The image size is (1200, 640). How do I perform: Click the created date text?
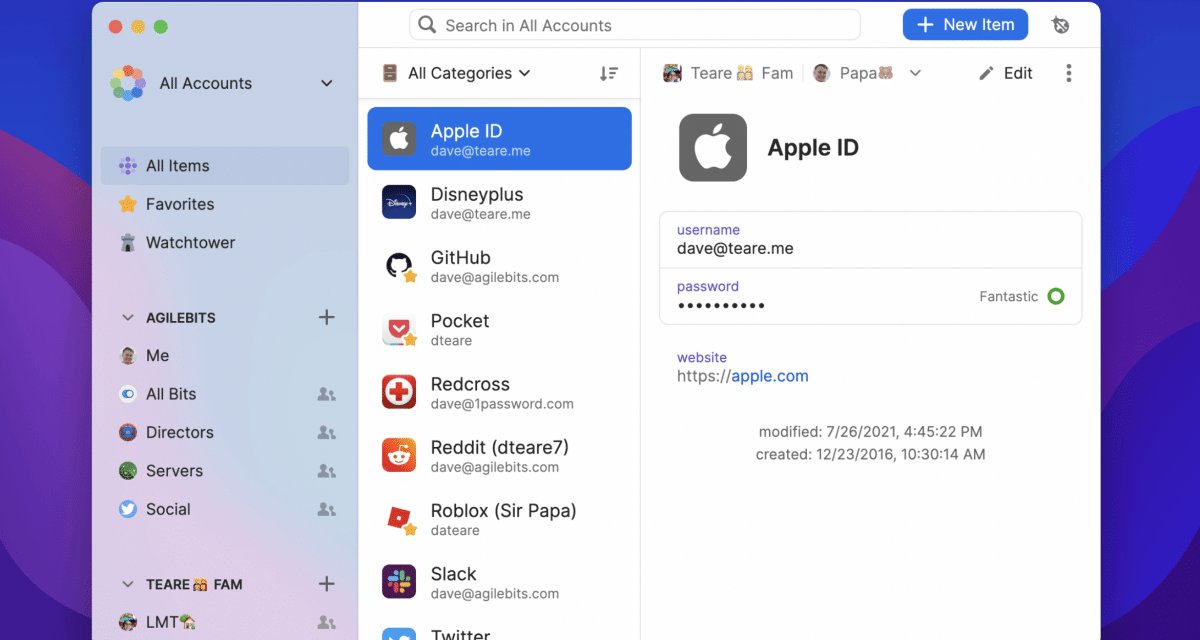[870, 454]
